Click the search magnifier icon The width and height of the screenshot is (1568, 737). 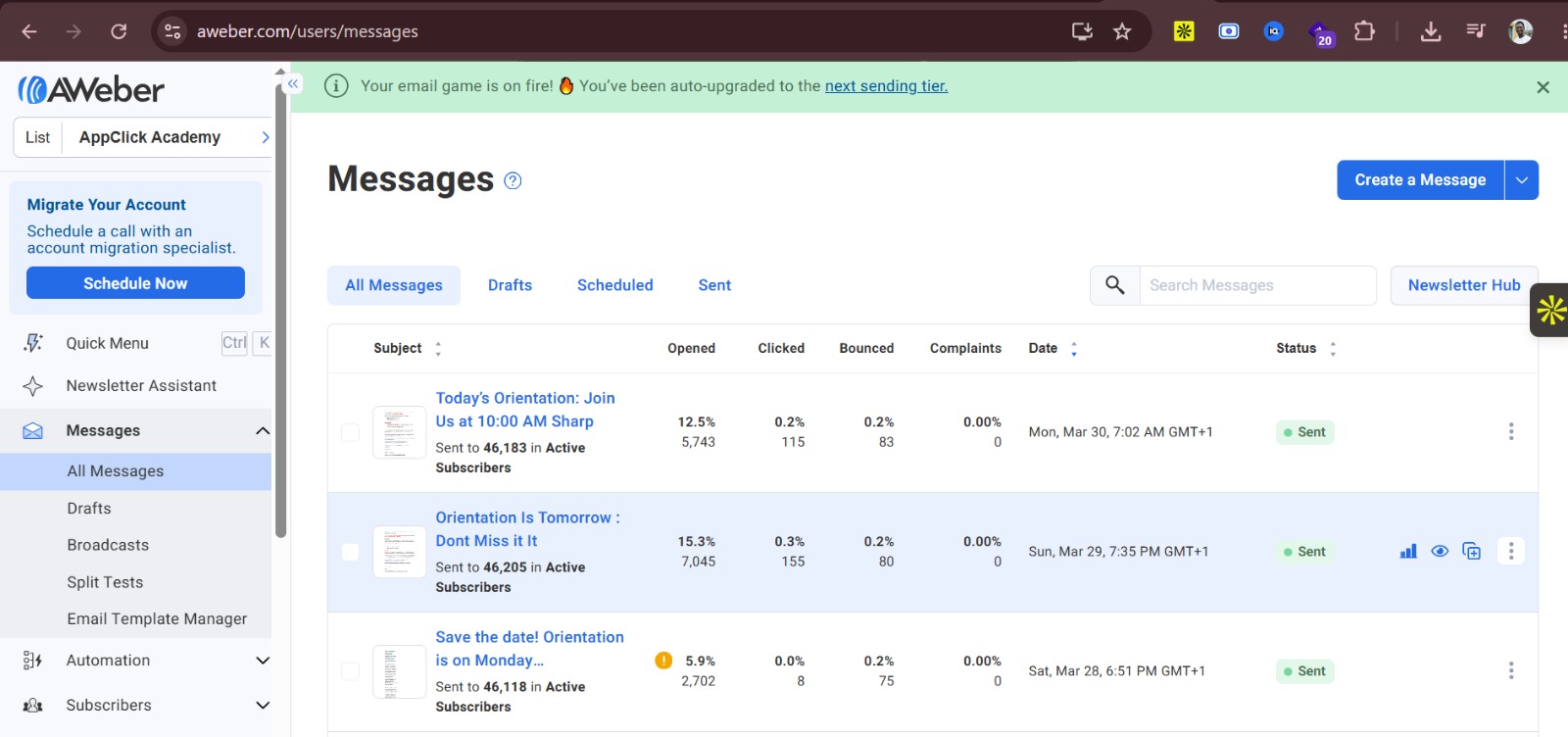coord(1115,285)
